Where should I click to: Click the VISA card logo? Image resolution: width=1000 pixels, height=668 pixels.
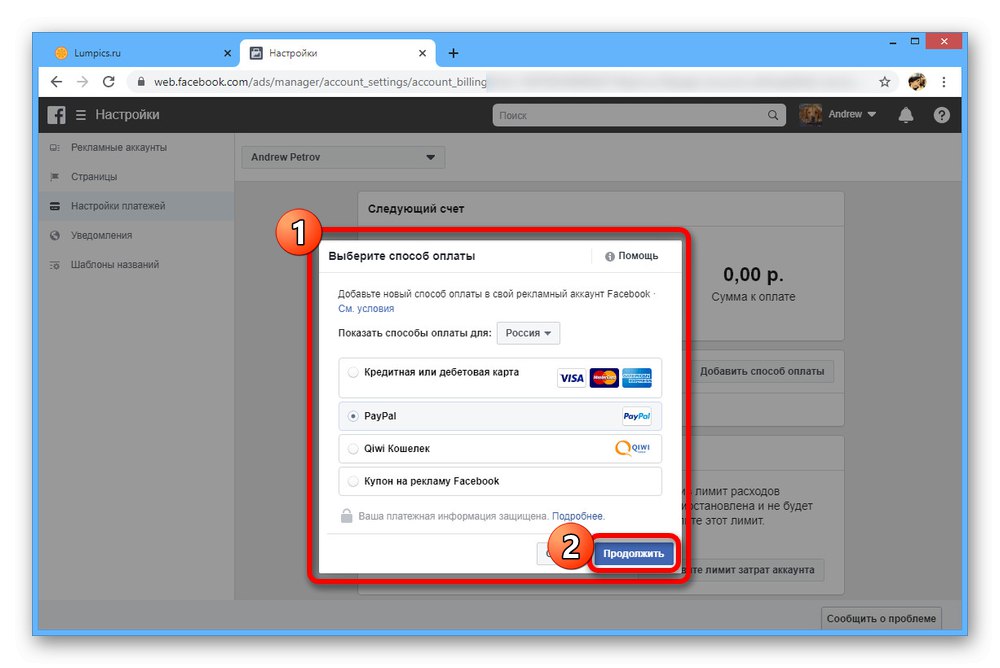[x=571, y=378]
